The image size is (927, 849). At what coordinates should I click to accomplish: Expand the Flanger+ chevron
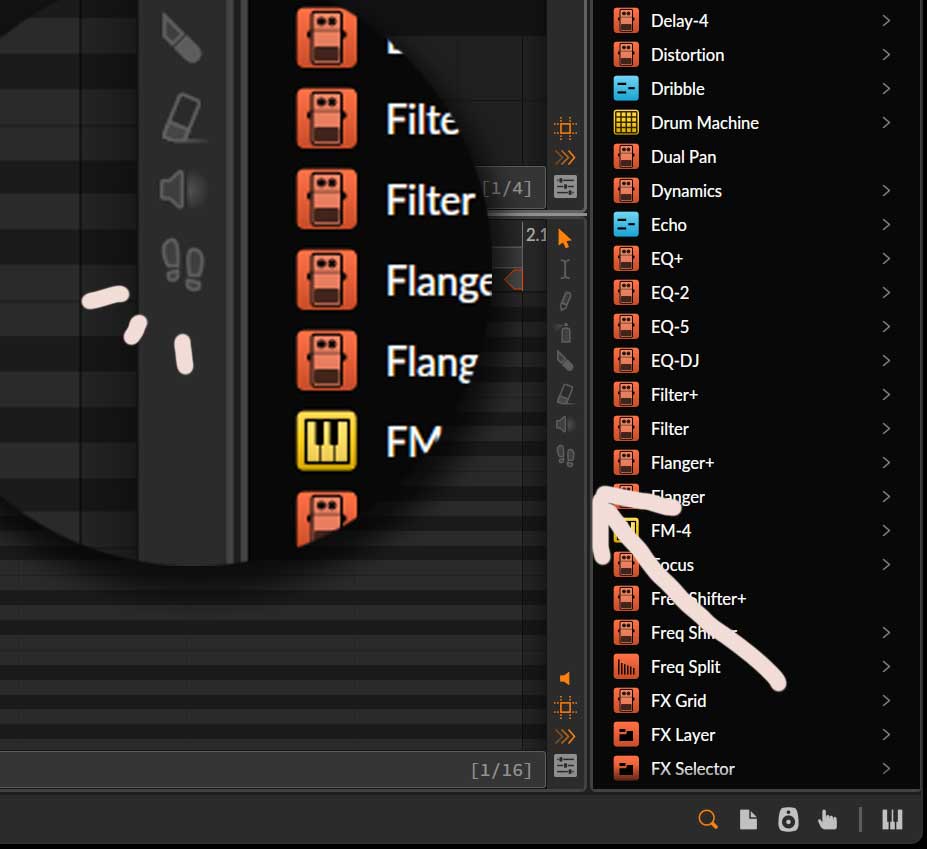[x=886, y=463]
